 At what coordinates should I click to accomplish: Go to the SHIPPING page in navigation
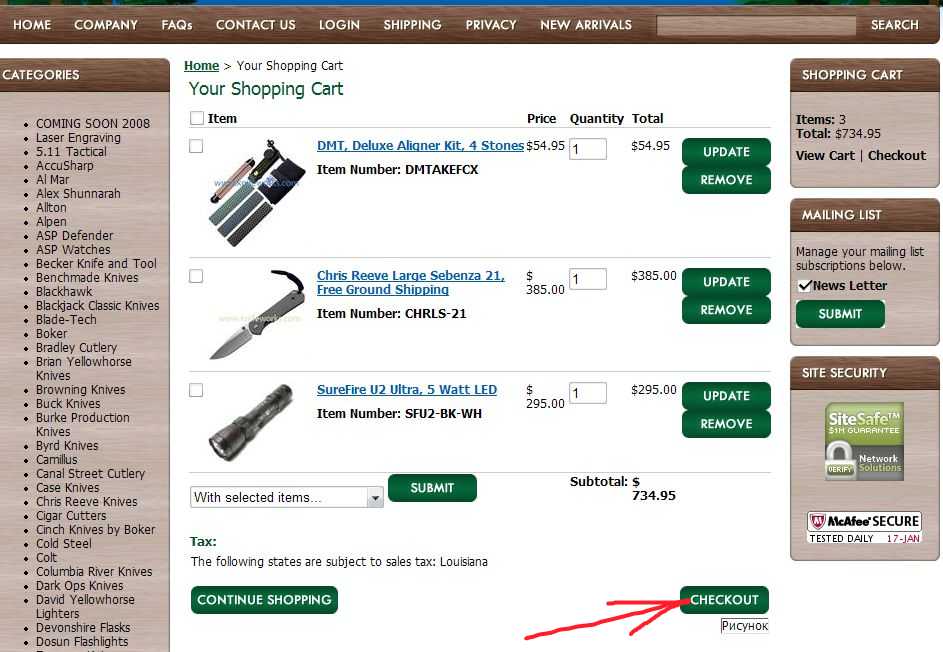coord(412,25)
